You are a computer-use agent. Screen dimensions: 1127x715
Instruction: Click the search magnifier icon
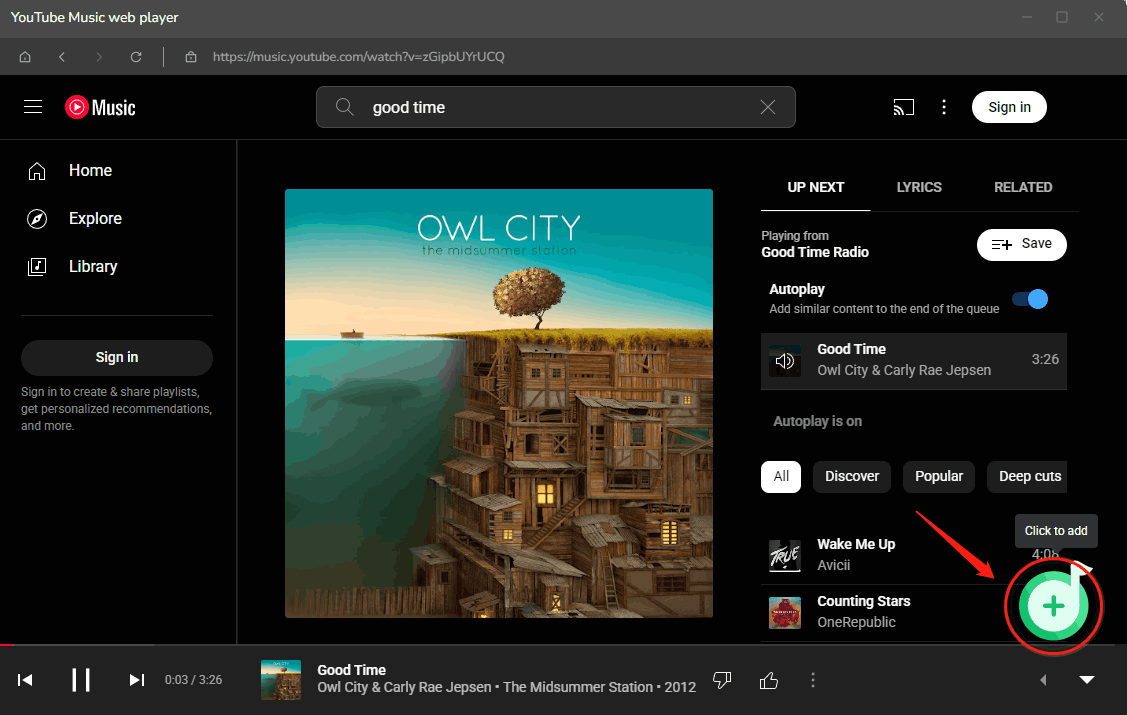coord(345,107)
